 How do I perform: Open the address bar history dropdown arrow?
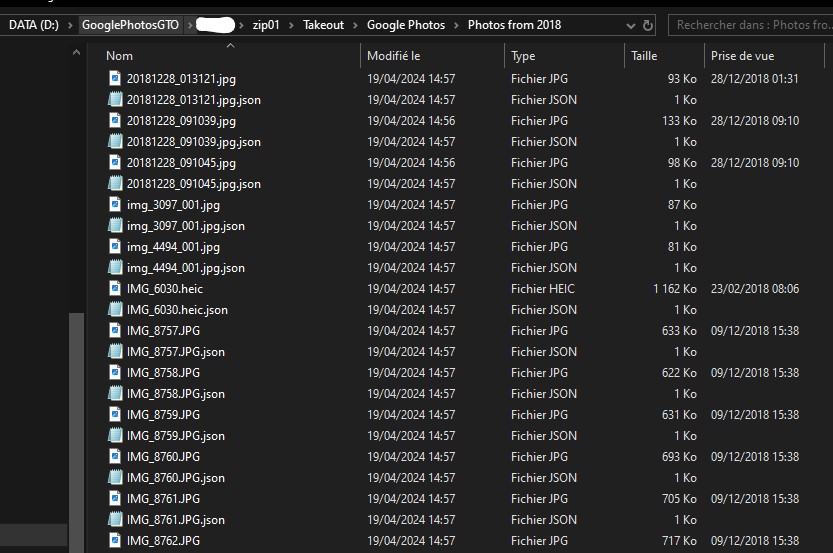pyautogui.click(x=631, y=25)
